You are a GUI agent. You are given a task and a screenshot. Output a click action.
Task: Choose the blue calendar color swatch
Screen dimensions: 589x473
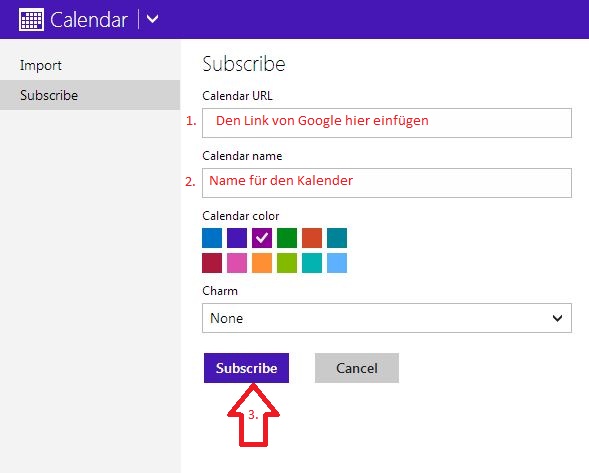tap(212, 238)
